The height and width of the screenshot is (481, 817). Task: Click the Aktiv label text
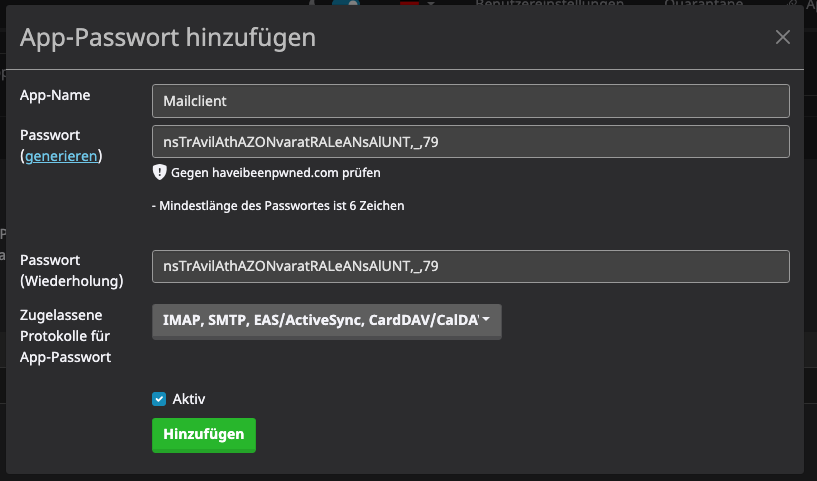(x=188, y=399)
